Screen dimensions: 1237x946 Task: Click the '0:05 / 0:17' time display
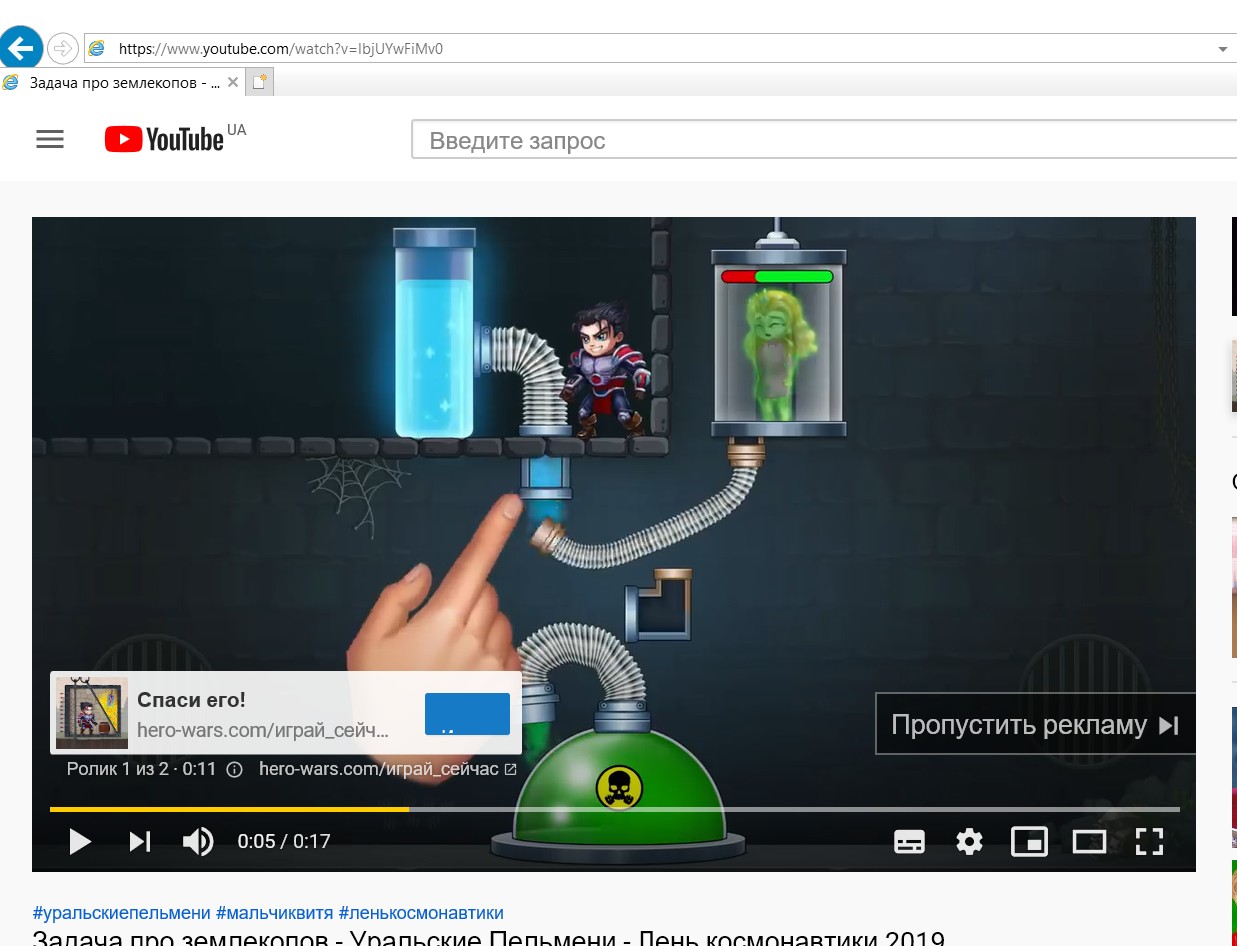[284, 841]
